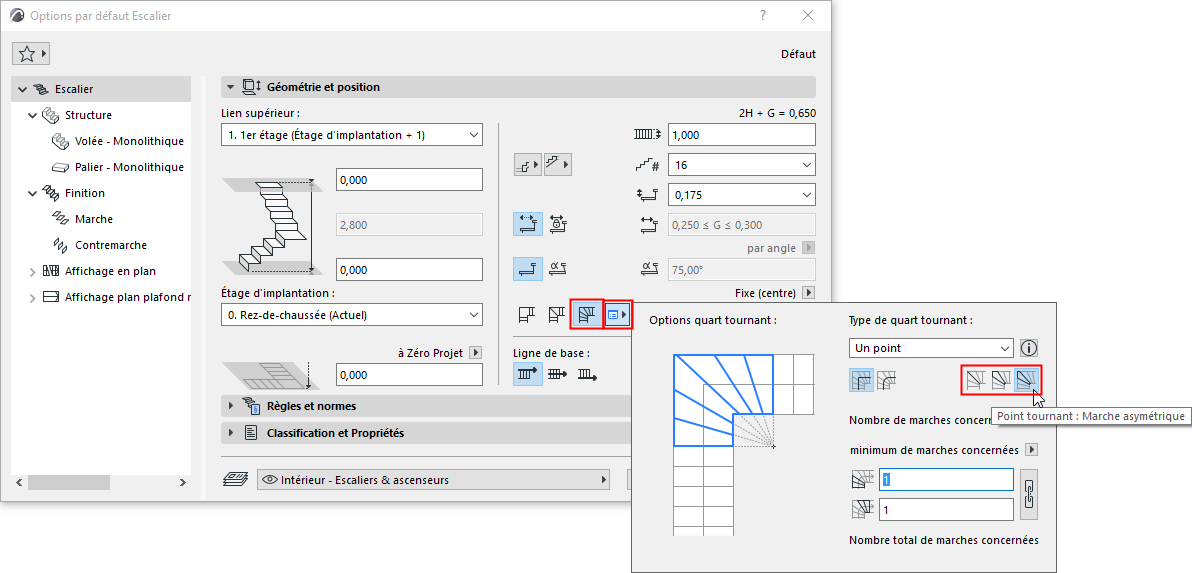Select the Contremarche tree item
1192x573 pixels.
point(110,245)
